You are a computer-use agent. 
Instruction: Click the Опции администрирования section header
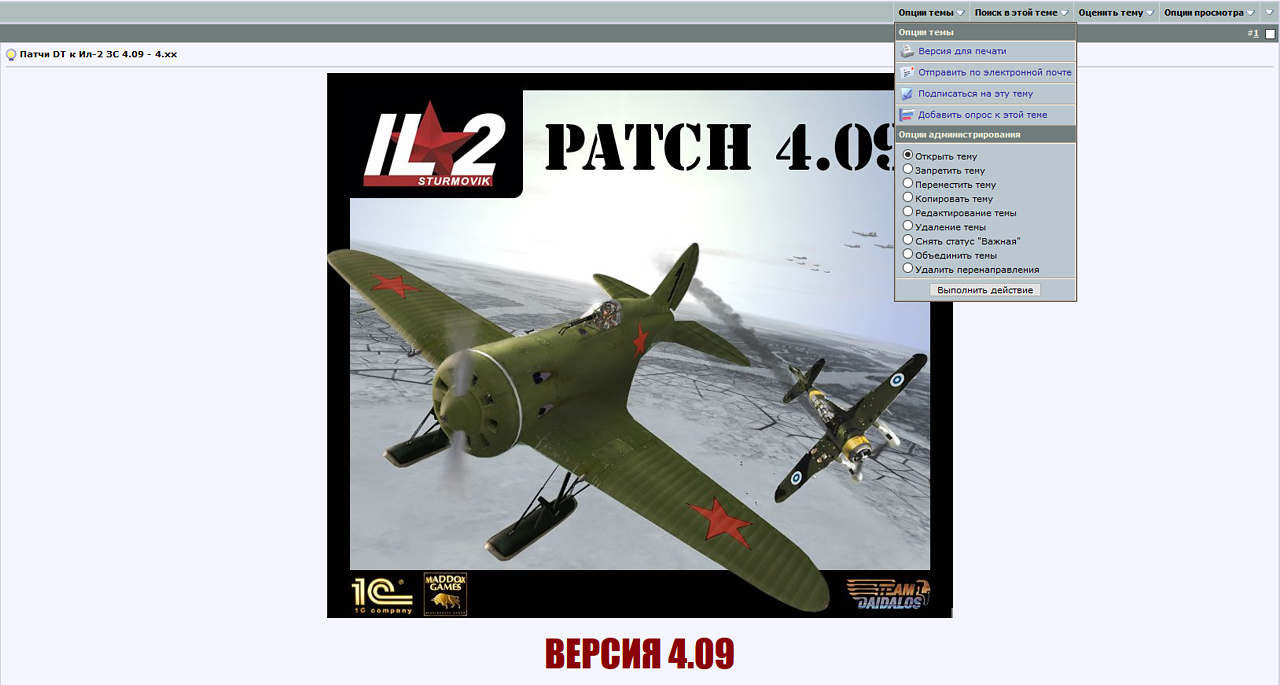click(985, 134)
